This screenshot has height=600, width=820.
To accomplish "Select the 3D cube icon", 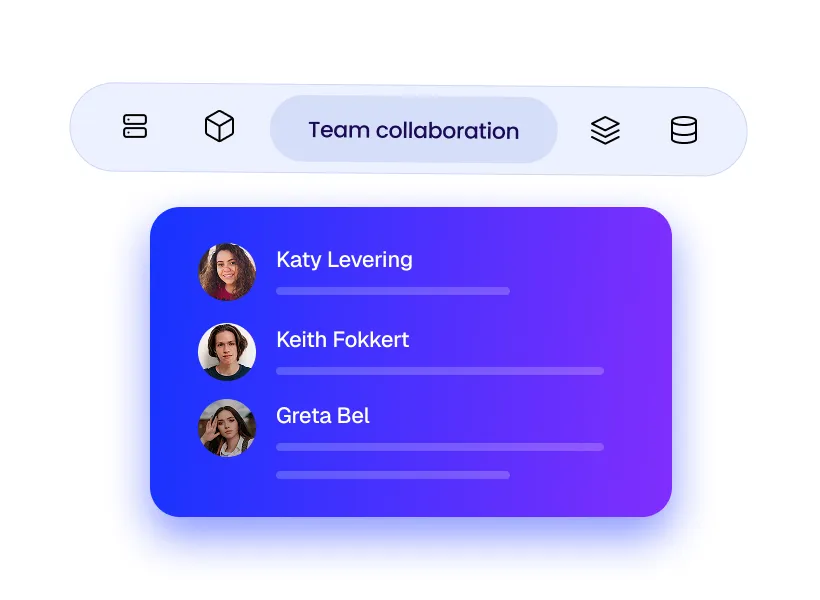I will (220, 126).
